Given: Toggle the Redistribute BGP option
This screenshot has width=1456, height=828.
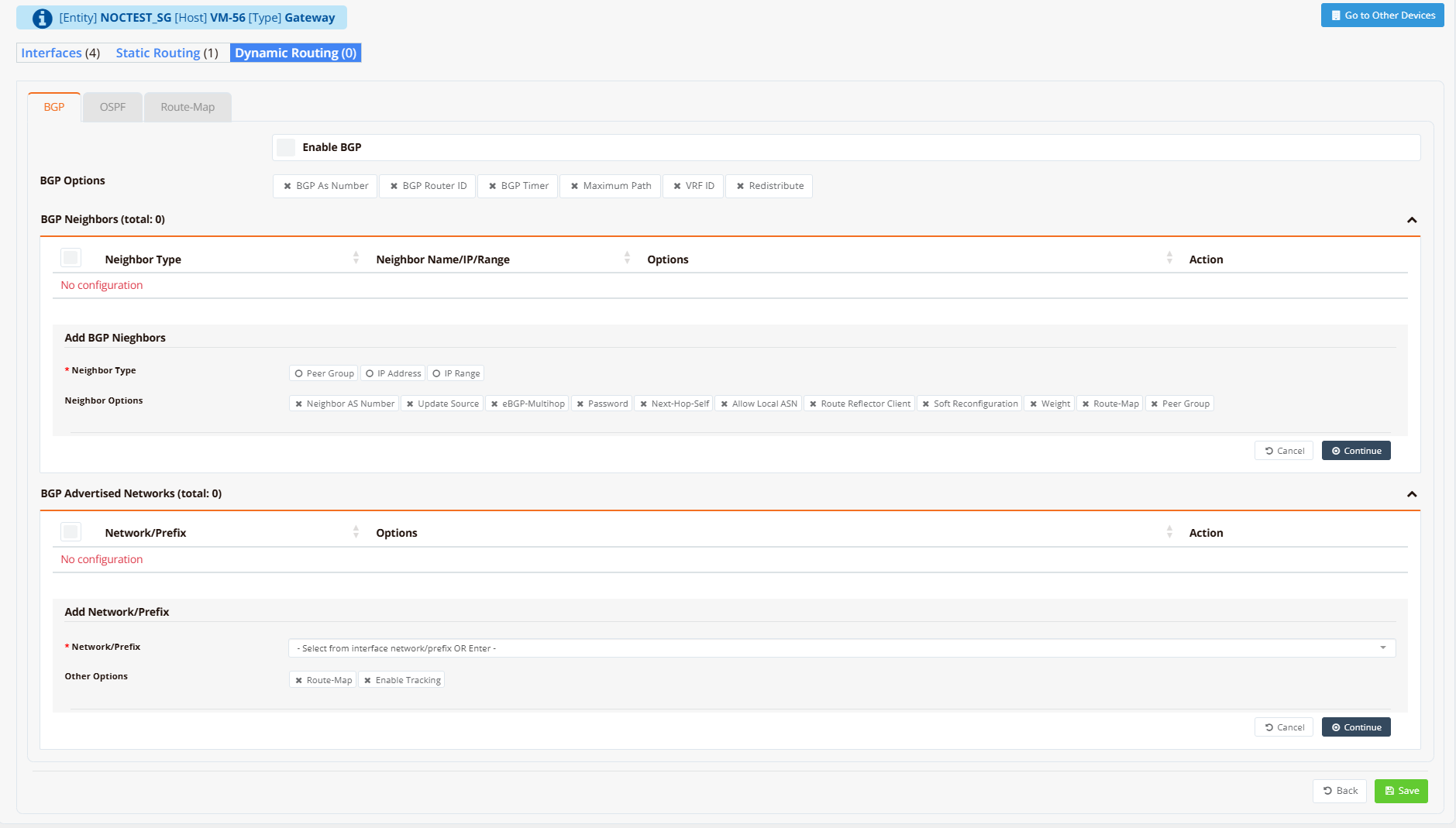Looking at the screenshot, I should [769, 186].
